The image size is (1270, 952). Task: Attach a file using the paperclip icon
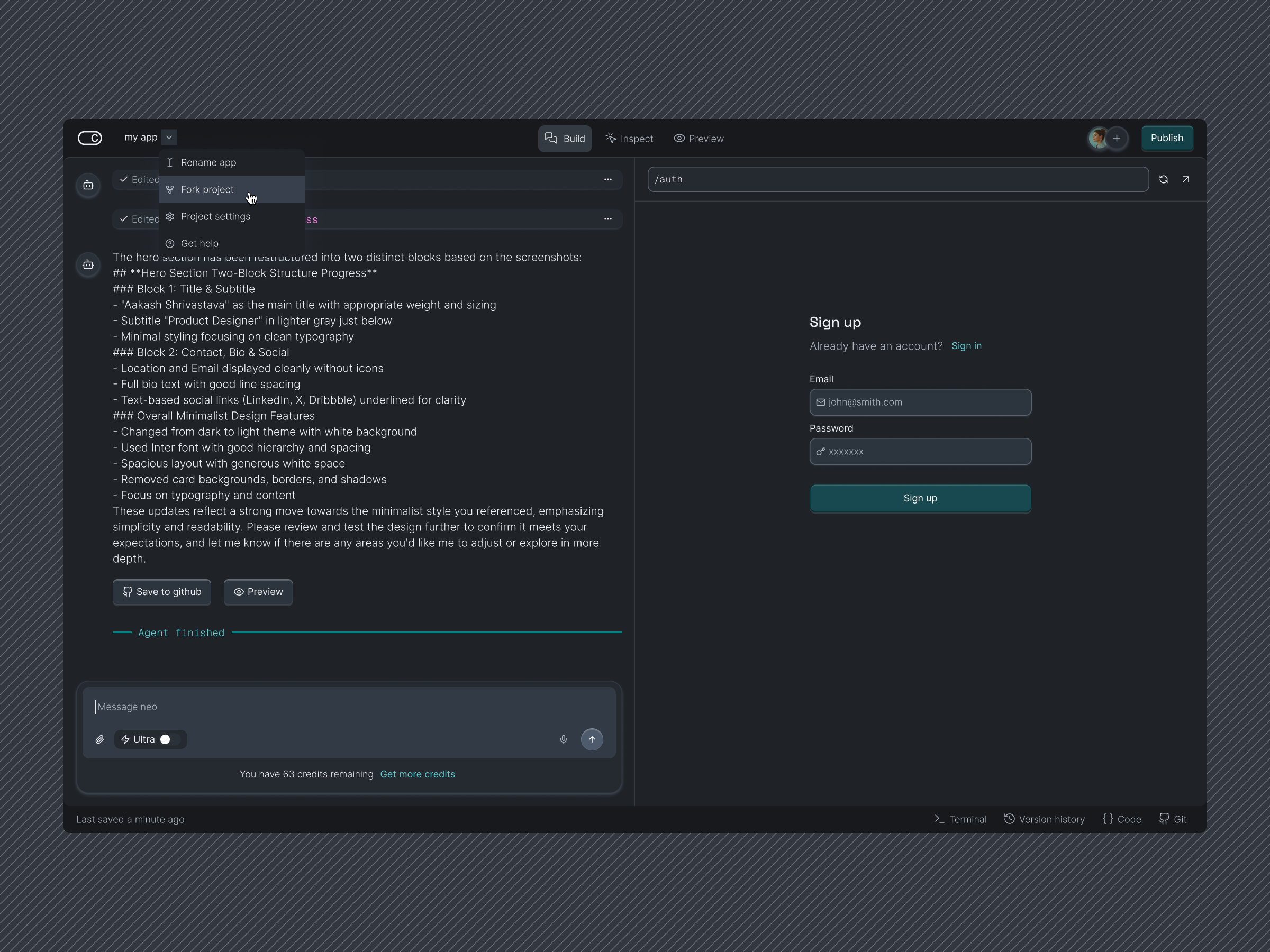(100, 739)
